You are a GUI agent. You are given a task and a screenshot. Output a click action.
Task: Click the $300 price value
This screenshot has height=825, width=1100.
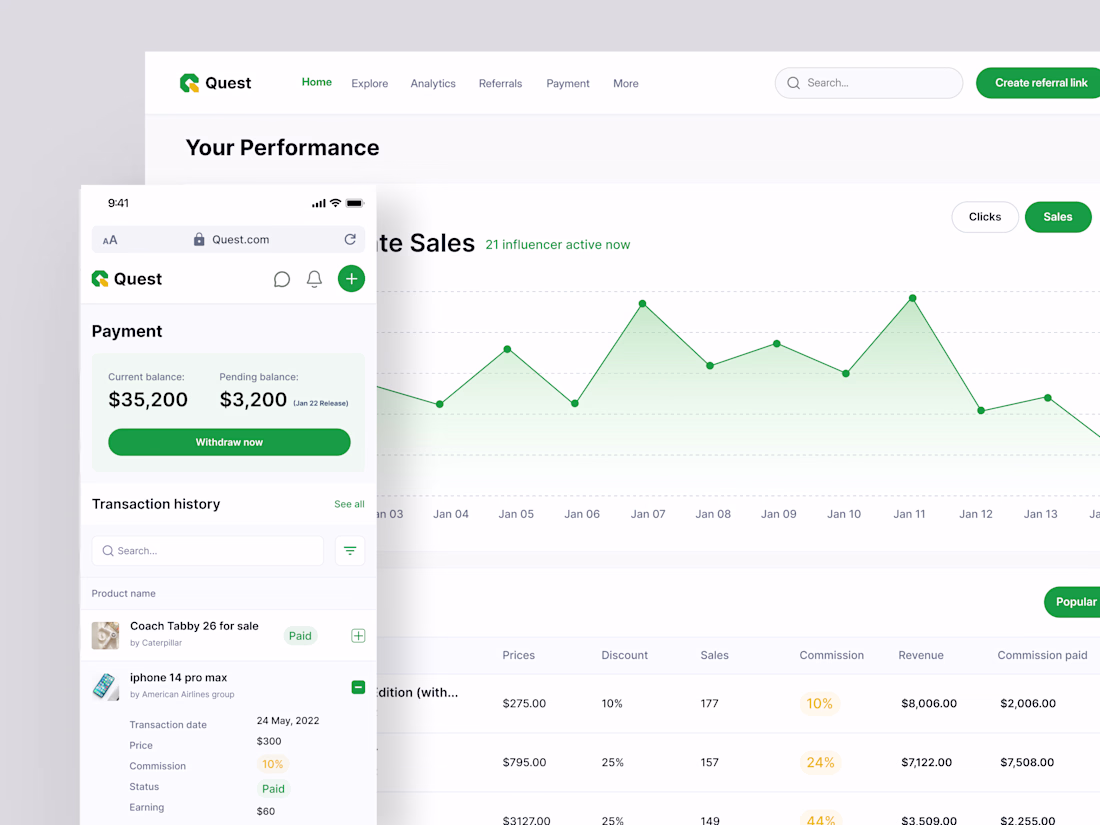pos(269,741)
